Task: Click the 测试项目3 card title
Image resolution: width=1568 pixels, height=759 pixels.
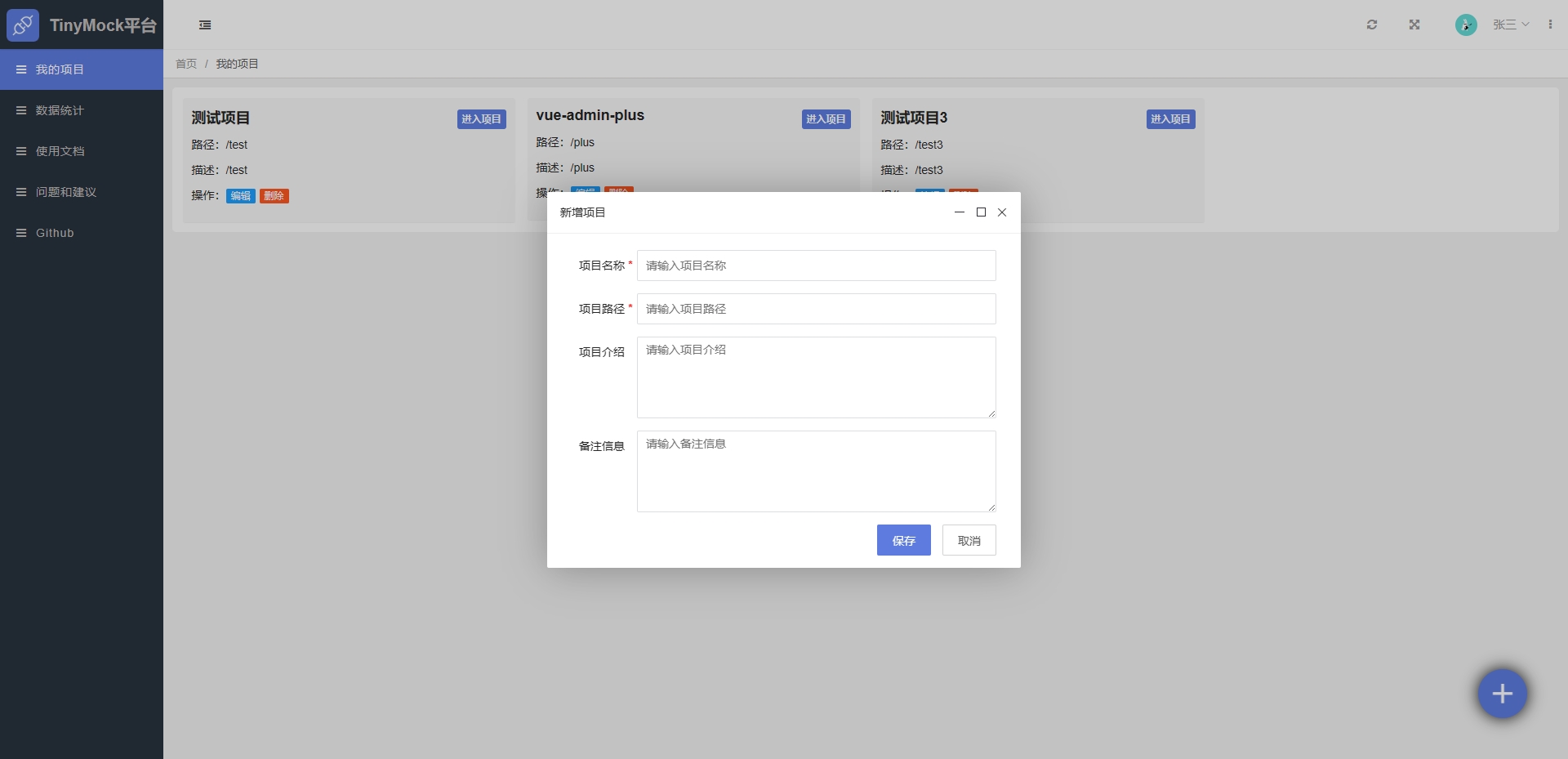Action: [914, 118]
